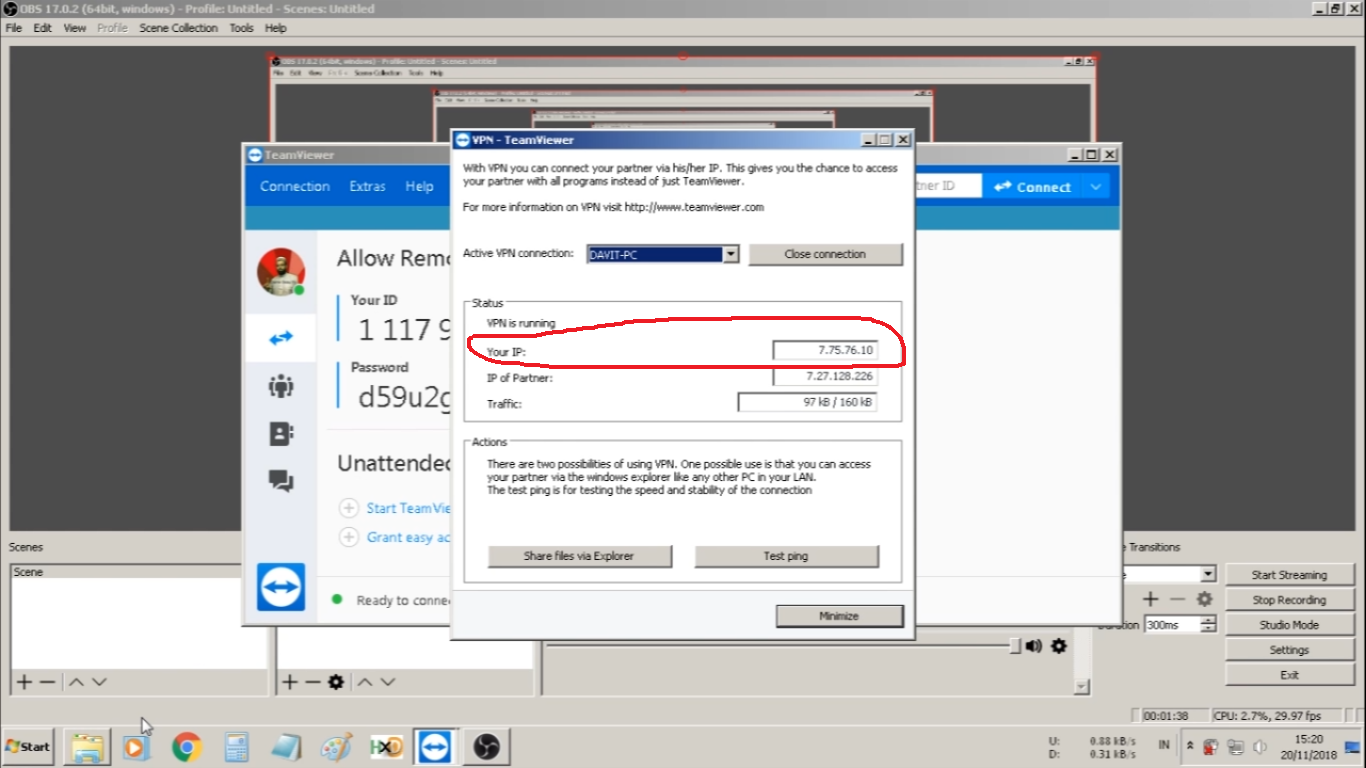The height and width of the screenshot is (768, 1366).
Task: Open File Explorer from the taskbar
Action: (x=87, y=747)
